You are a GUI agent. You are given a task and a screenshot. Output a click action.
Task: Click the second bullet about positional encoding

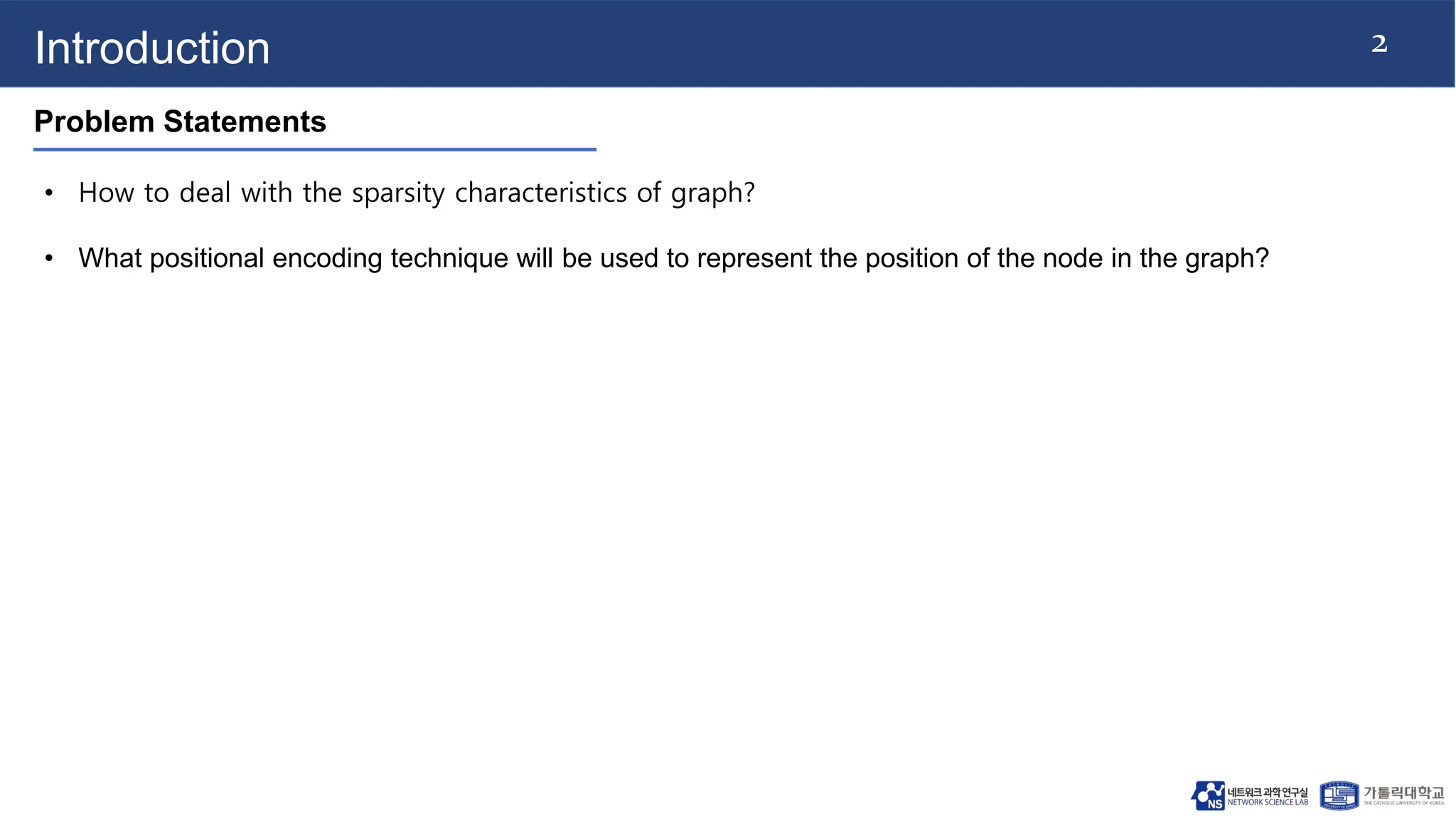[673, 259]
